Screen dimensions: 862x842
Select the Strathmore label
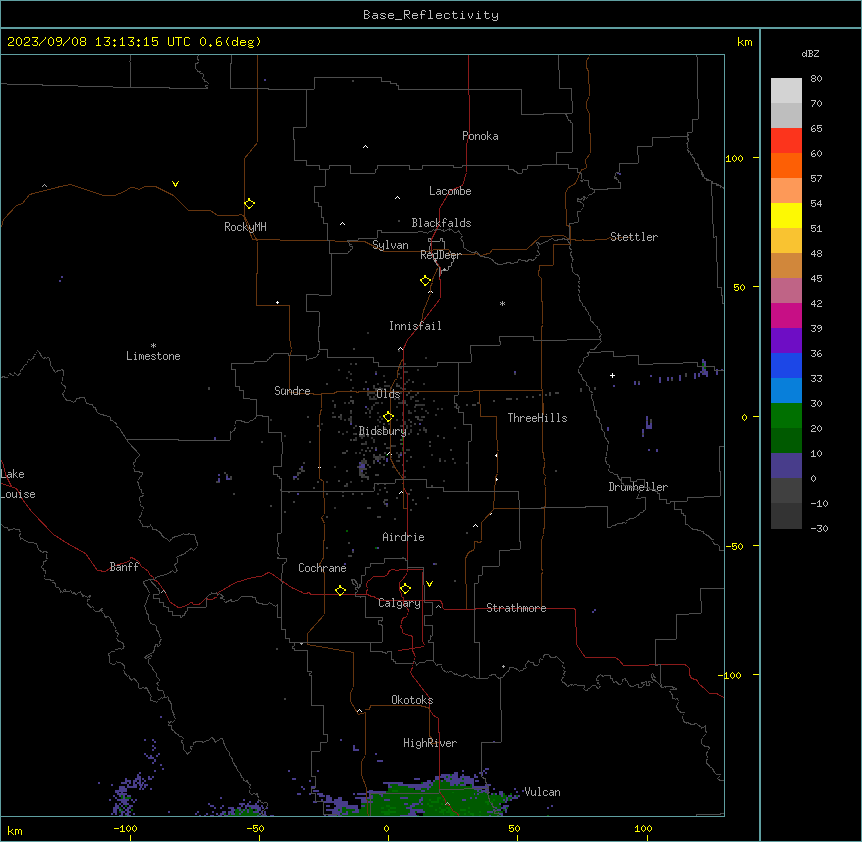point(516,608)
